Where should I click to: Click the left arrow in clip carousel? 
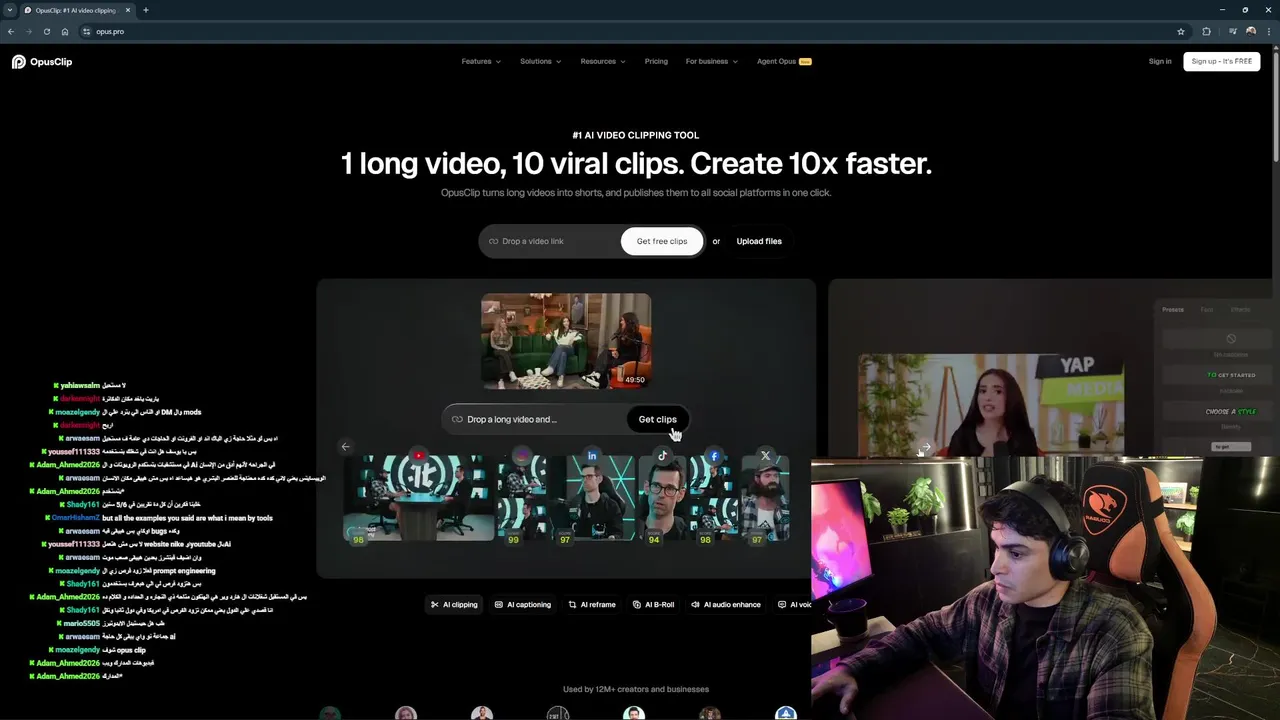pos(346,447)
